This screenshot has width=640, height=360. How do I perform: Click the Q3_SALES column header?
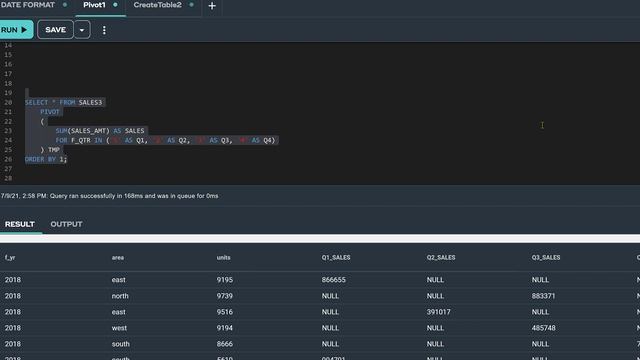pos(546,258)
